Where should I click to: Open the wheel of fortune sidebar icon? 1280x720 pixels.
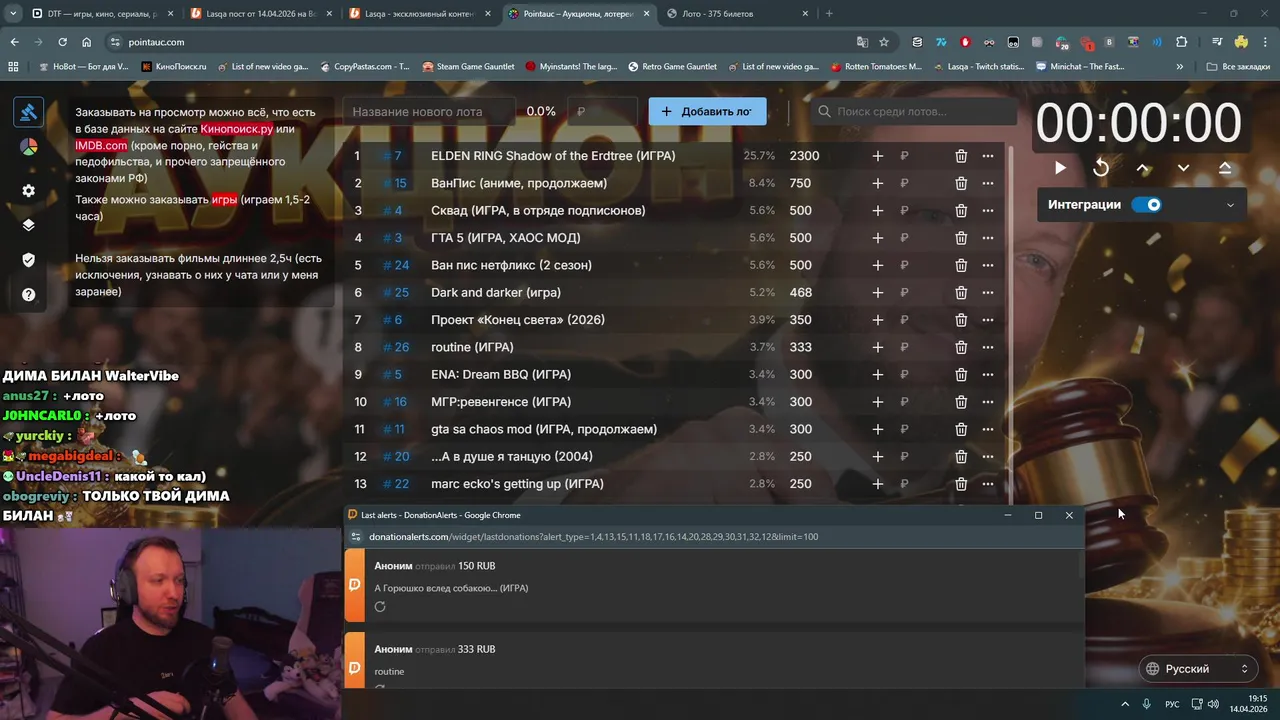(x=28, y=147)
